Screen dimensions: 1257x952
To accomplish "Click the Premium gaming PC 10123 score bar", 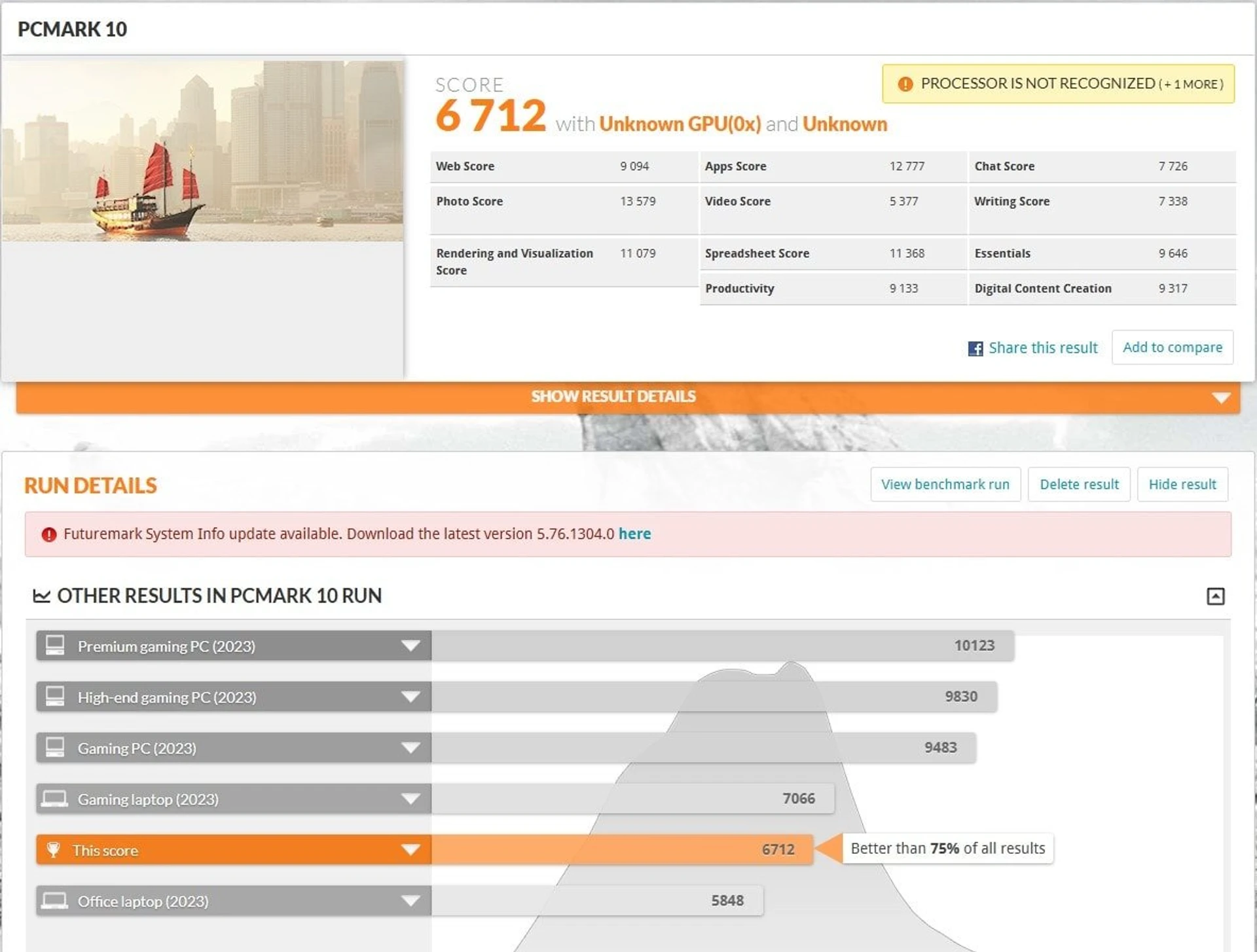I will [723, 646].
